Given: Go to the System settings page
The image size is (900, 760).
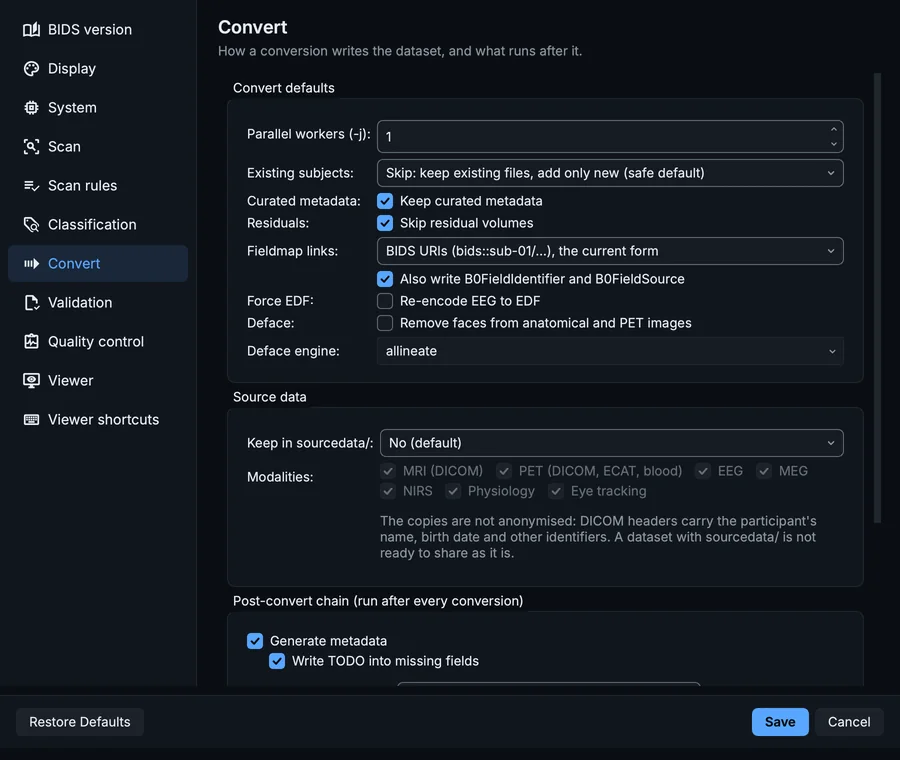Looking at the screenshot, I should pyautogui.click(x=98, y=107).
